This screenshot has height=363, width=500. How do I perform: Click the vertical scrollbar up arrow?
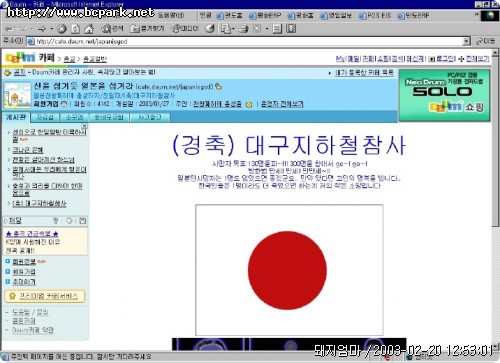click(495, 53)
